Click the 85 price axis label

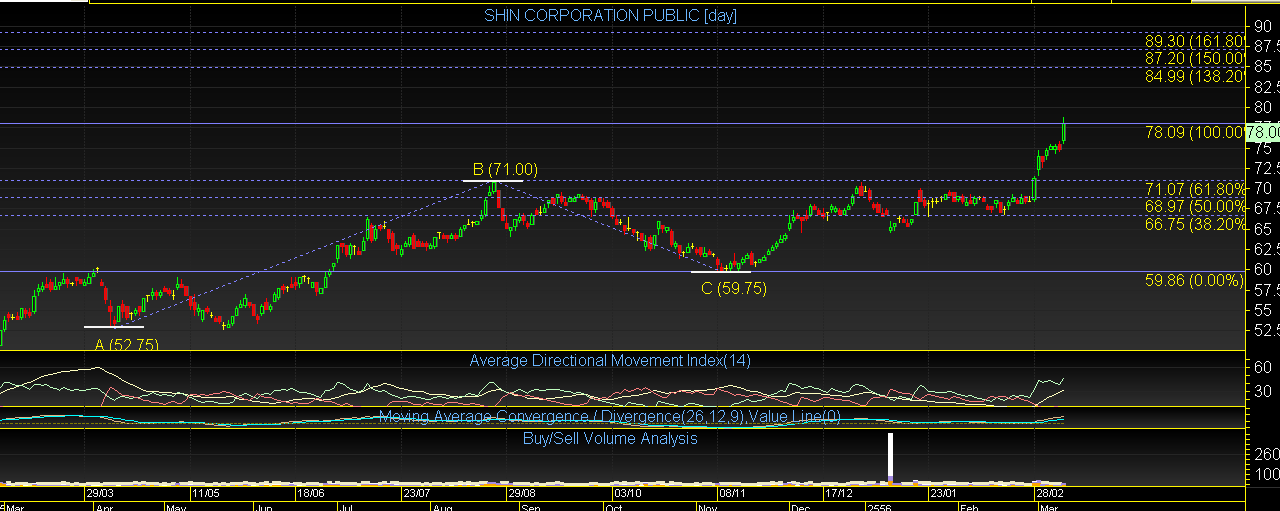pyautogui.click(x=1261, y=67)
